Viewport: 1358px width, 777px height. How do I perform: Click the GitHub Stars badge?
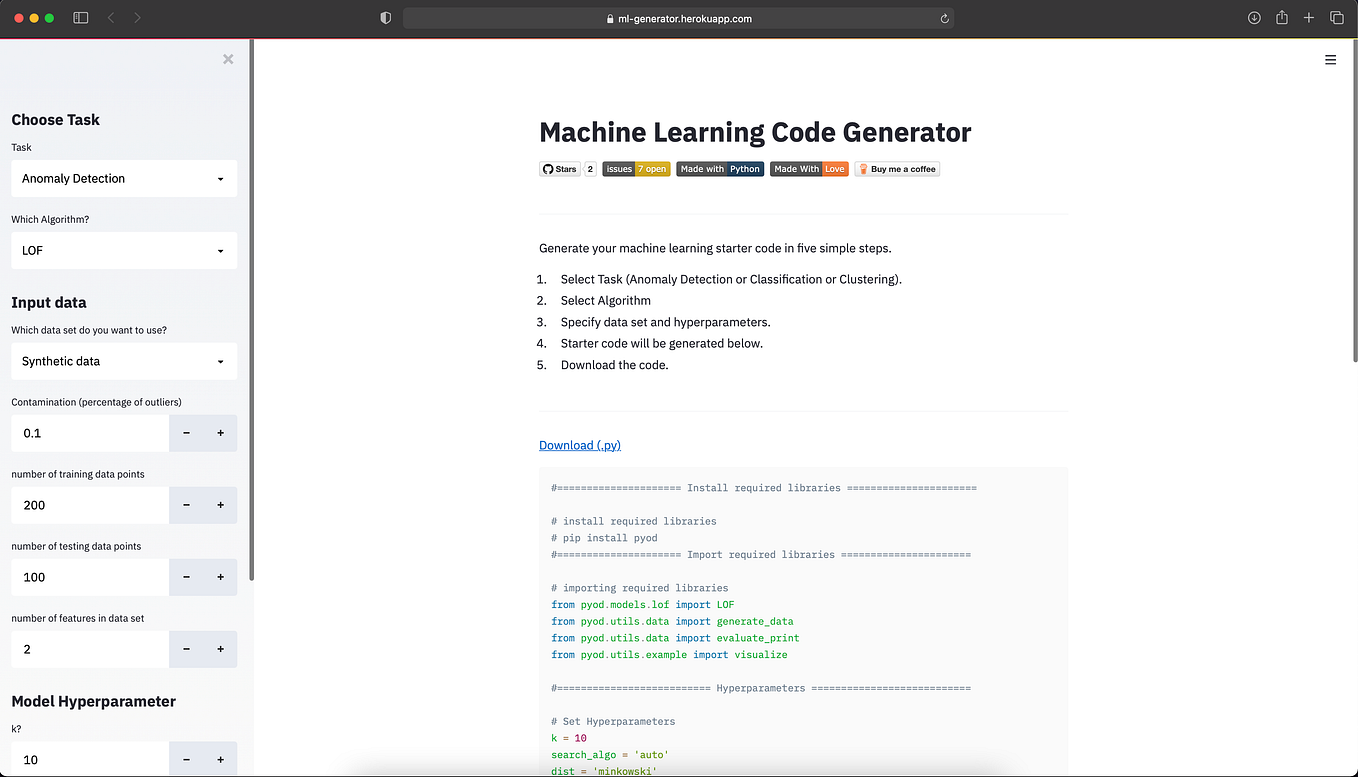pyautogui.click(x=560, y=168)
